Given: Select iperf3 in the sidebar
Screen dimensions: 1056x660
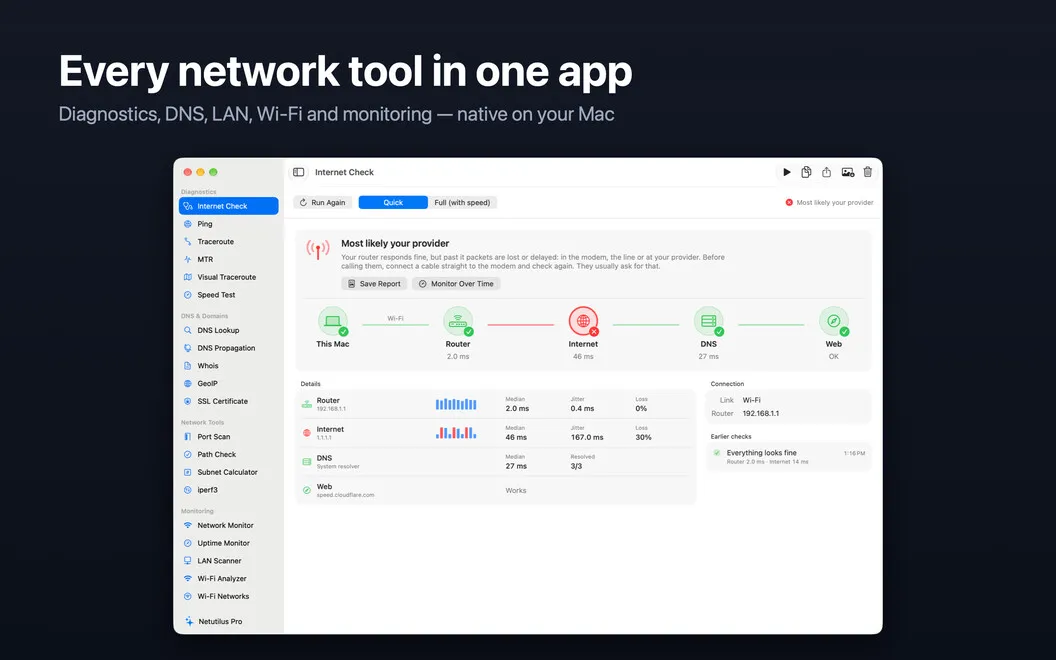Looking at the screenshot, I should coord(229,490).
